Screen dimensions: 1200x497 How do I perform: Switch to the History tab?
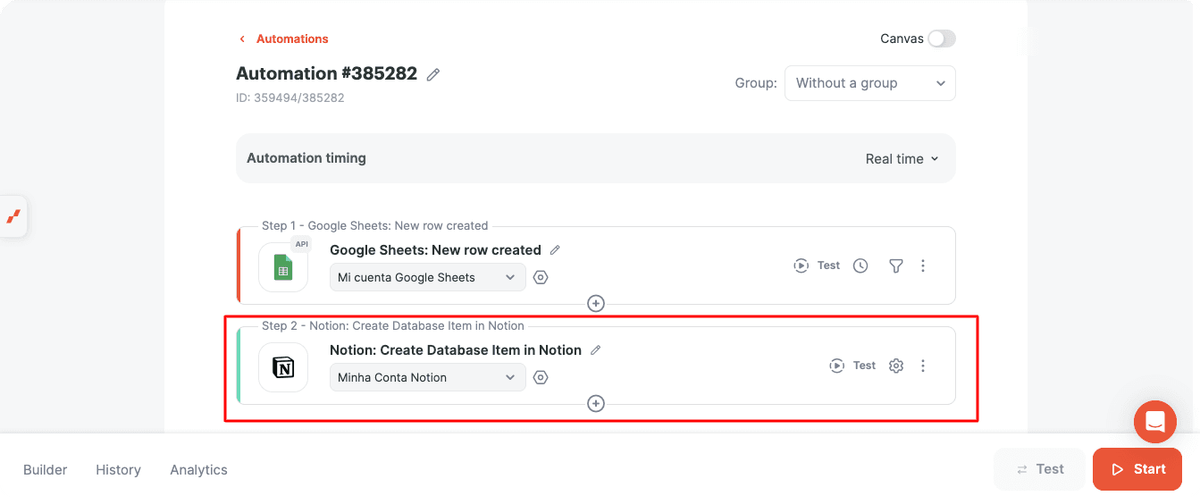(118, 470)
